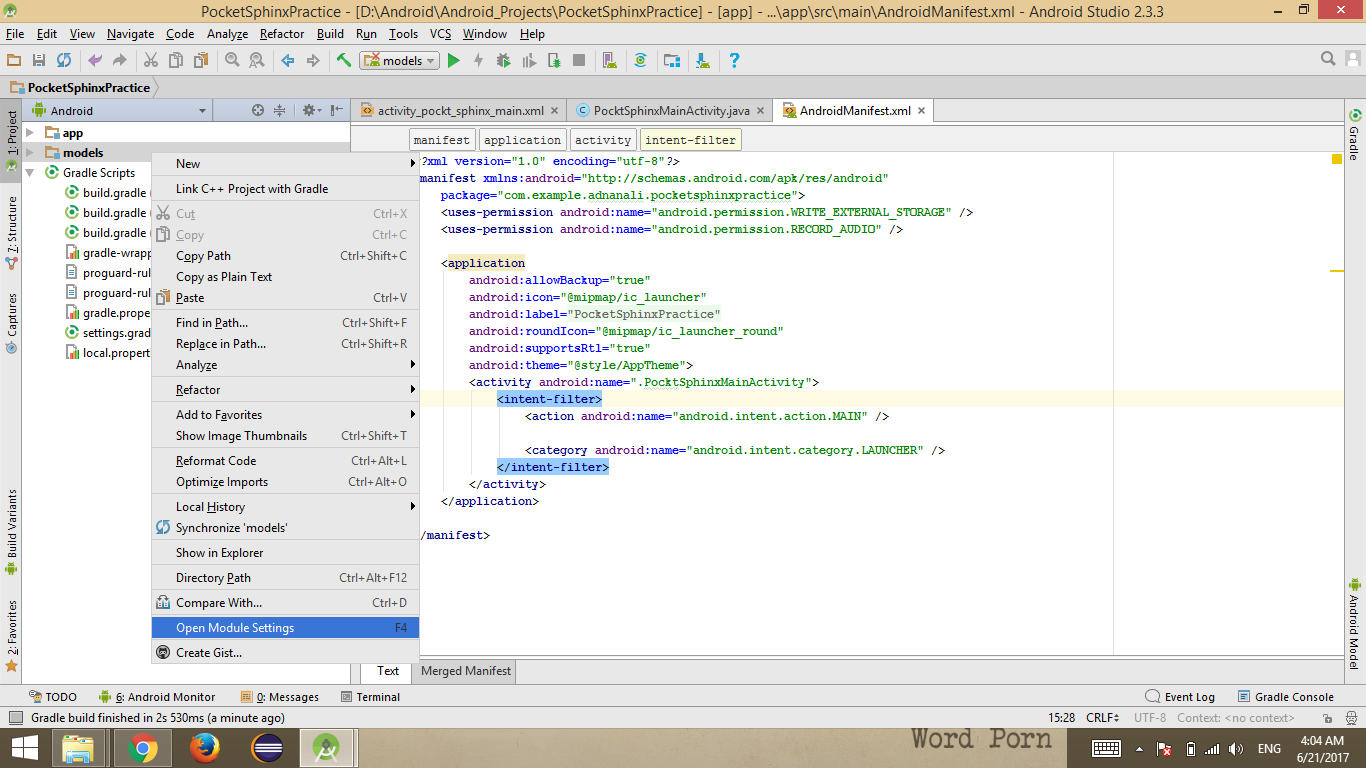Click Sync Project with Gradle Files icon
The width and height of the screenshot is (1366, 768).
point(641,61)
